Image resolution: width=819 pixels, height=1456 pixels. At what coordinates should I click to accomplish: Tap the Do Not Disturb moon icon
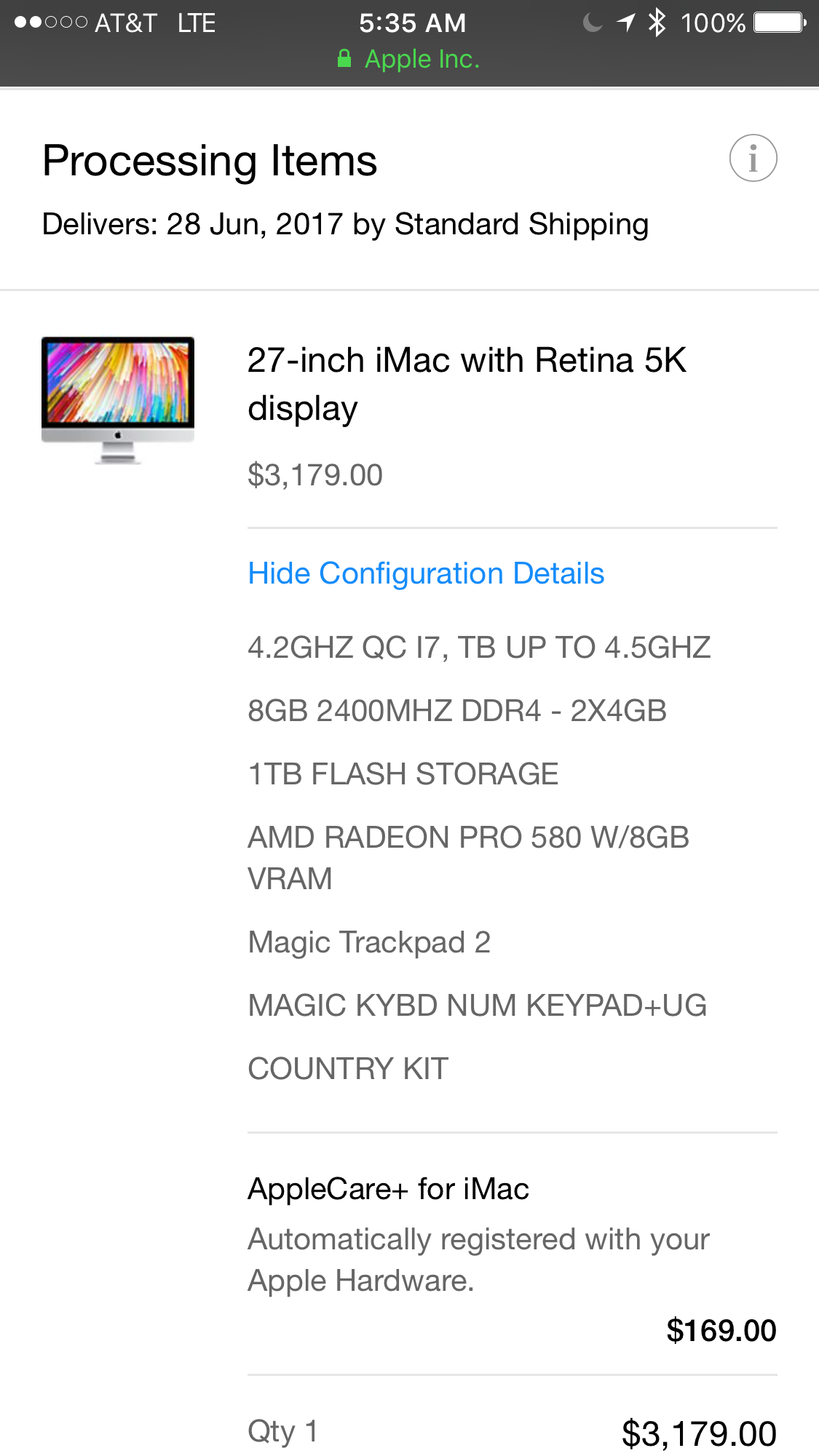(593, 23)
